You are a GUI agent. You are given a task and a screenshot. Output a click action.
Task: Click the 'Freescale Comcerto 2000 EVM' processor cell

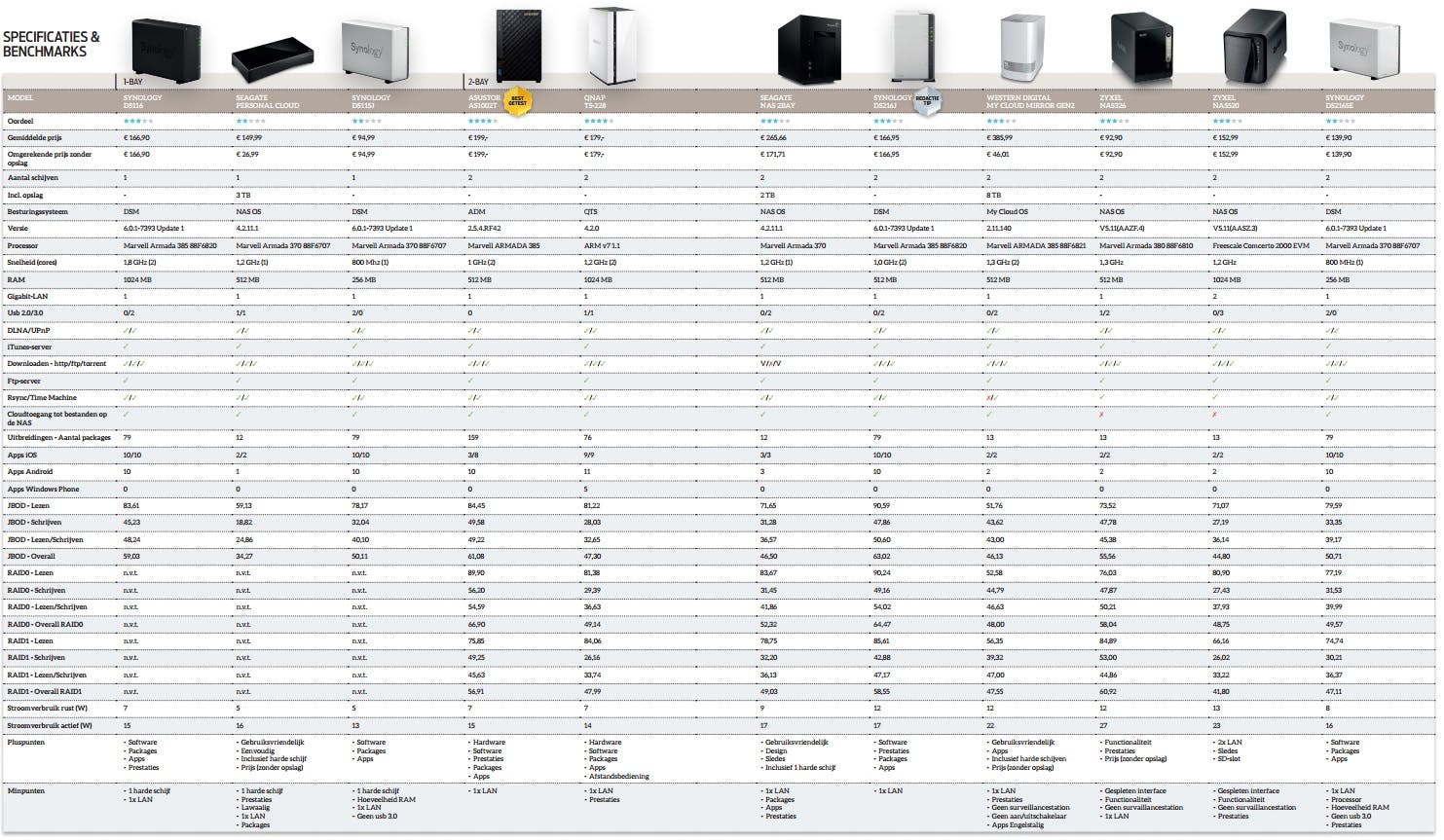(x=1260, y=245)
